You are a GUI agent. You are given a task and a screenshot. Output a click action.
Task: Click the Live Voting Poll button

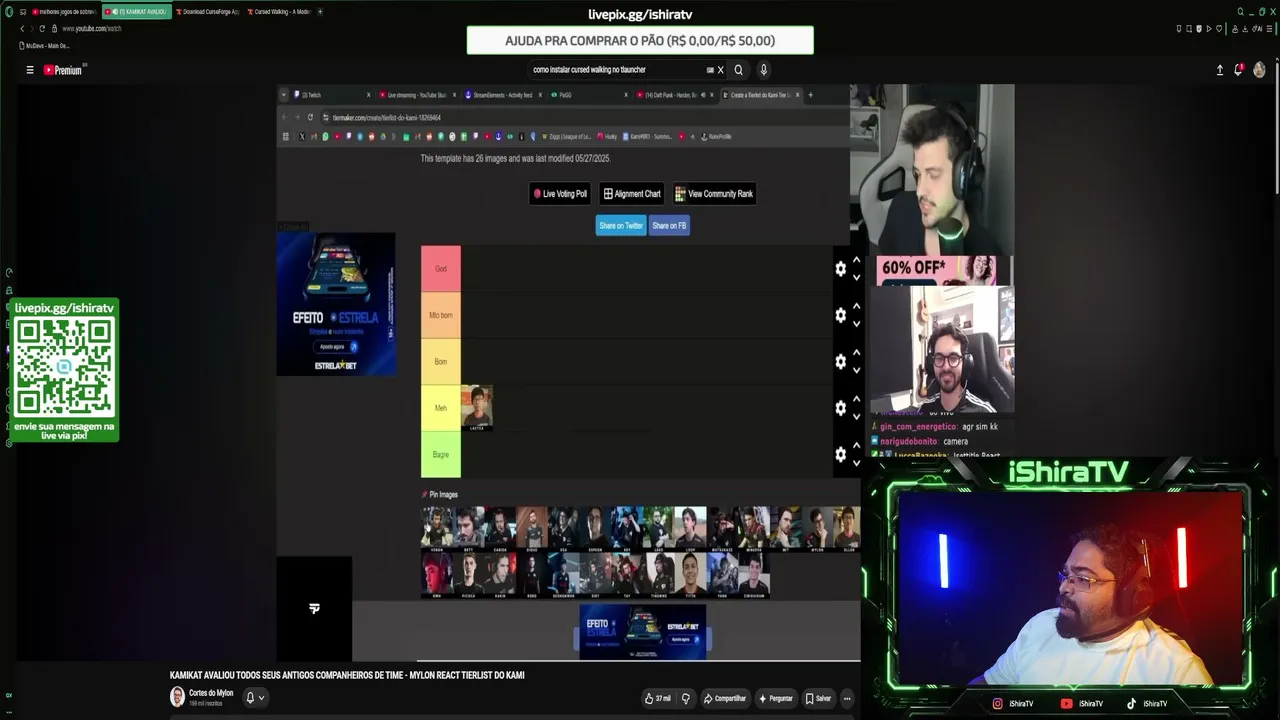[560, 194]
